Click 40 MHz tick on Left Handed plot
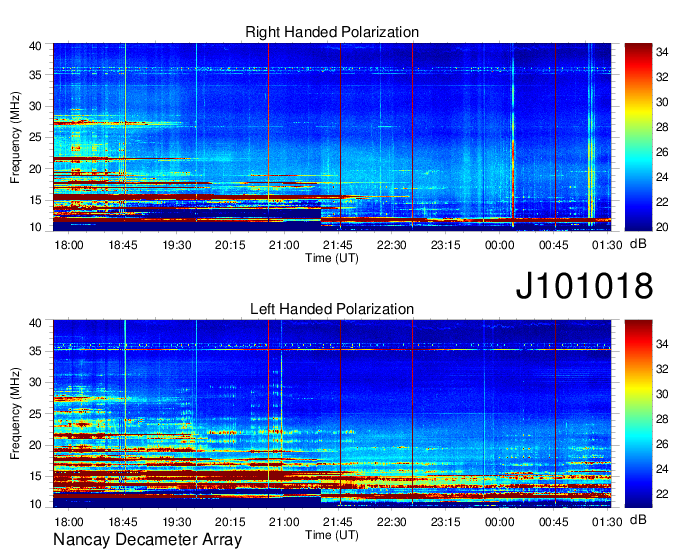 35,323
